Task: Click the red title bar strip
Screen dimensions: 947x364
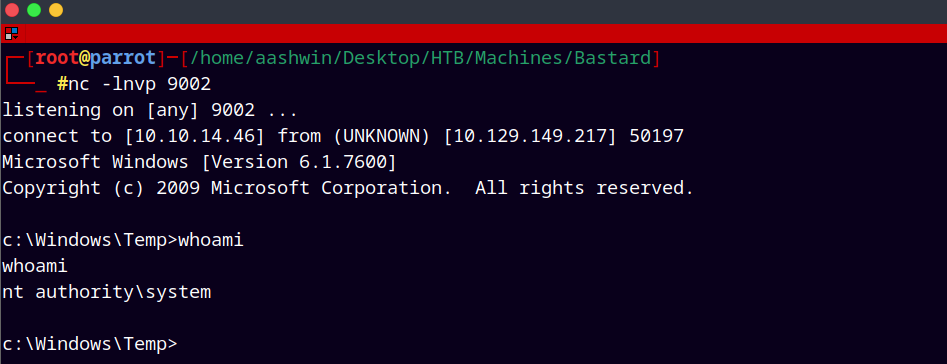Action: (474, 33)
